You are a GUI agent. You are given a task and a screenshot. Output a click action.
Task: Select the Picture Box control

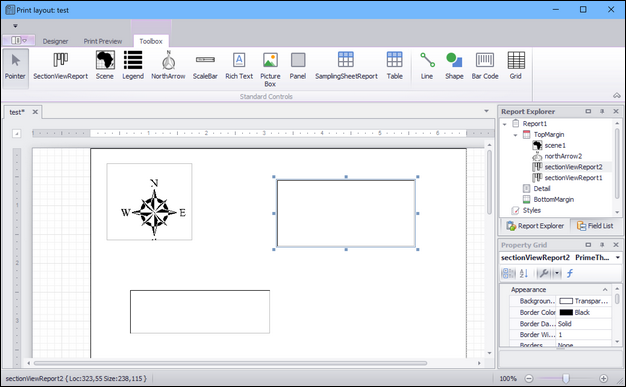pos(270,69)
